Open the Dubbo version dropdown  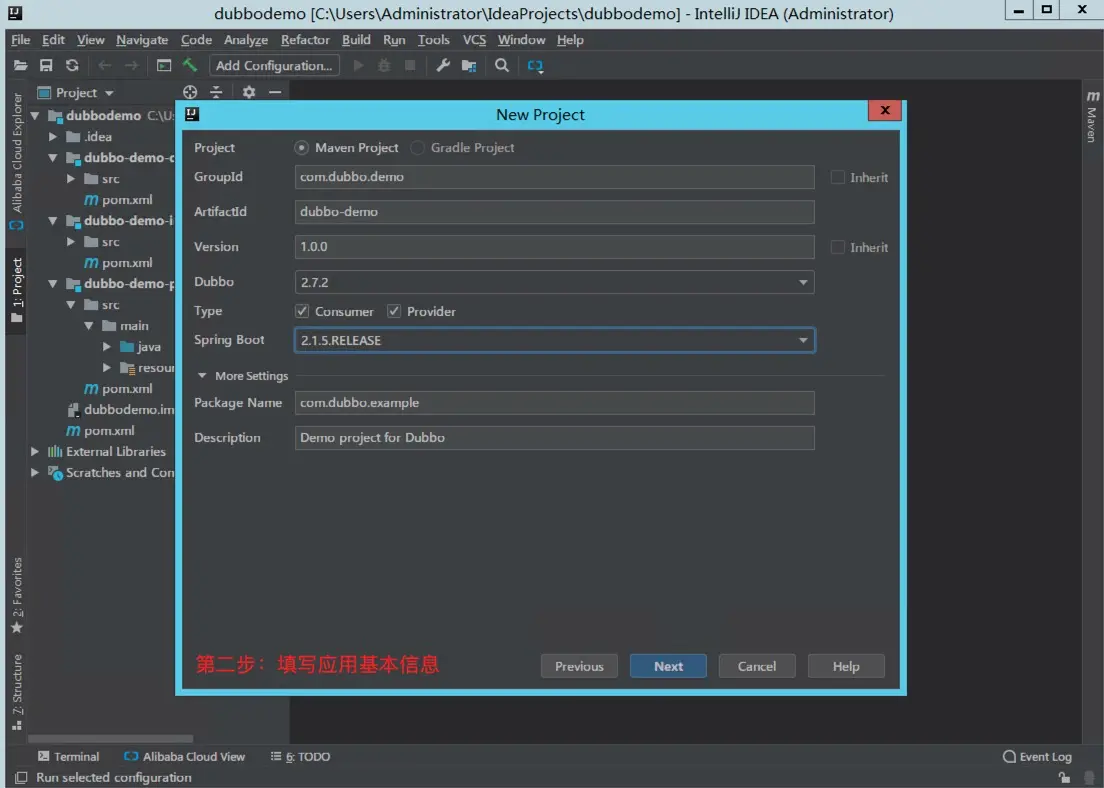click(803, 282)
